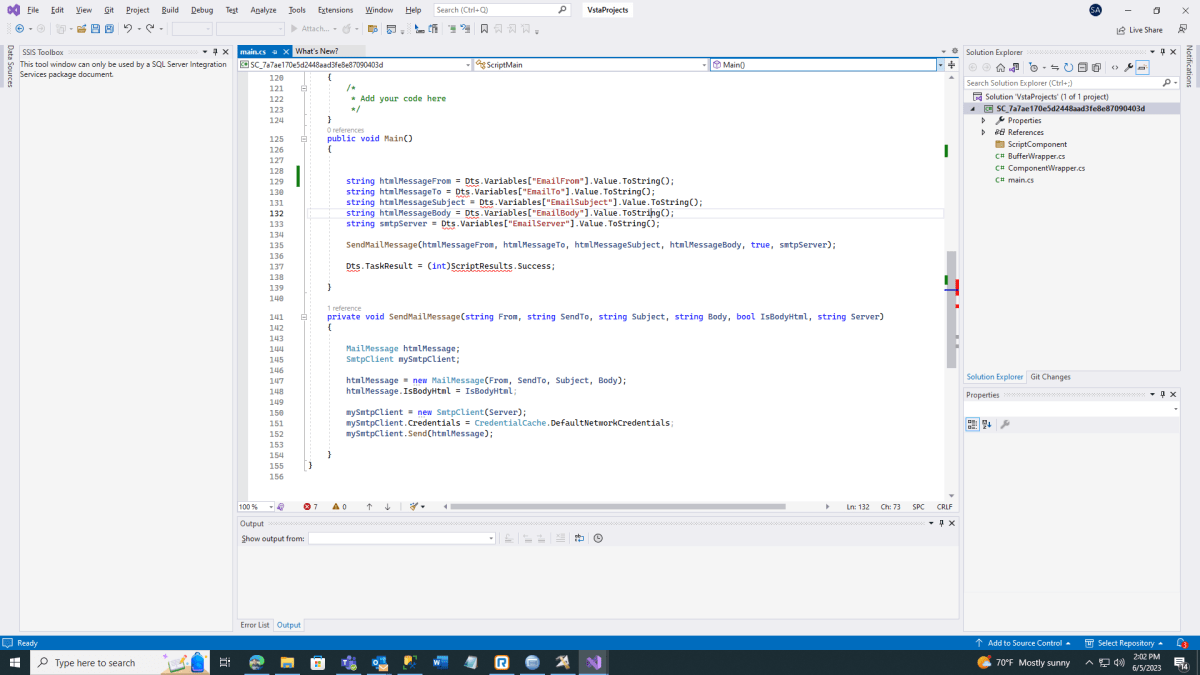Select the Properties Window icon in Properties panel
Image resolution: width=1200 pixels, height=675 pixels.
click(x=1005, y=424)
